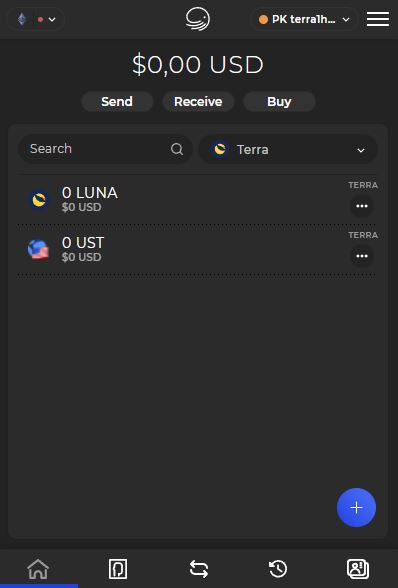
Task: Click the blue plus add-token button
Action: (x=356, y=507)
